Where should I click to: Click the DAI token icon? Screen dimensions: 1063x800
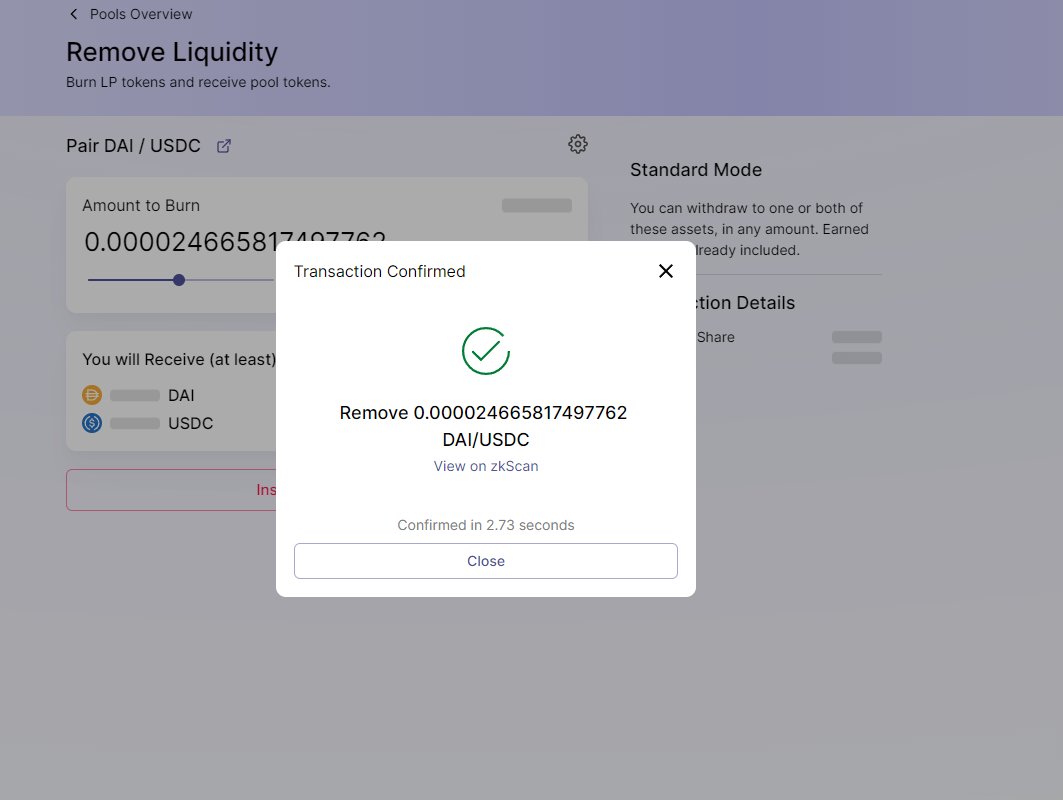click(x=92, y=395)
